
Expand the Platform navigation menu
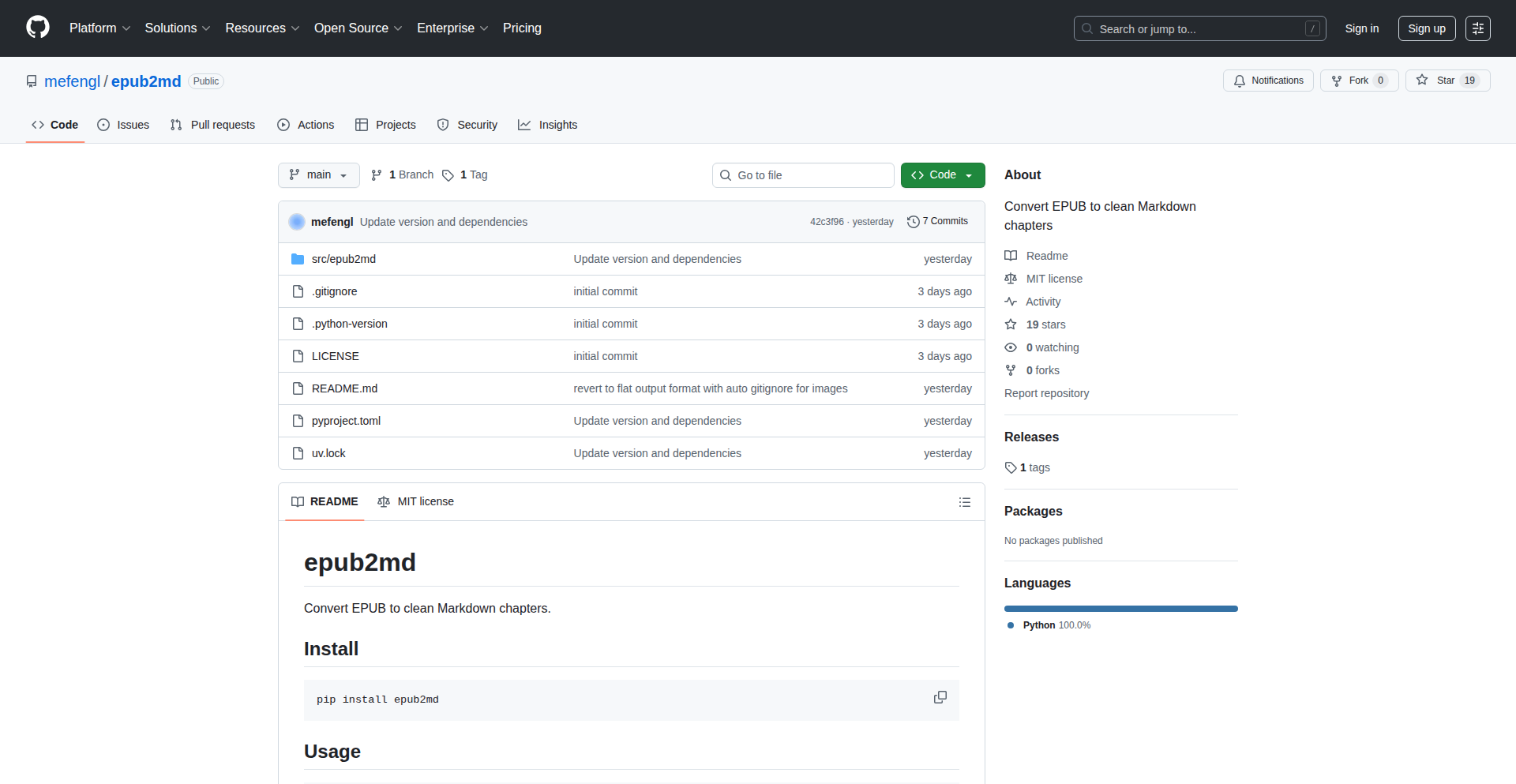tap(99, 28)
